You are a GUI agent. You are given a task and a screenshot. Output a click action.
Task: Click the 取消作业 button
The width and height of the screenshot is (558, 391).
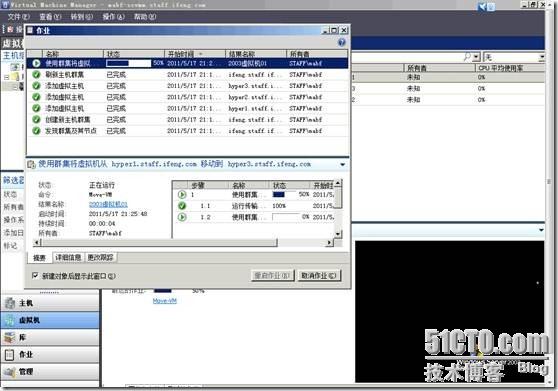tap(319, 275)
